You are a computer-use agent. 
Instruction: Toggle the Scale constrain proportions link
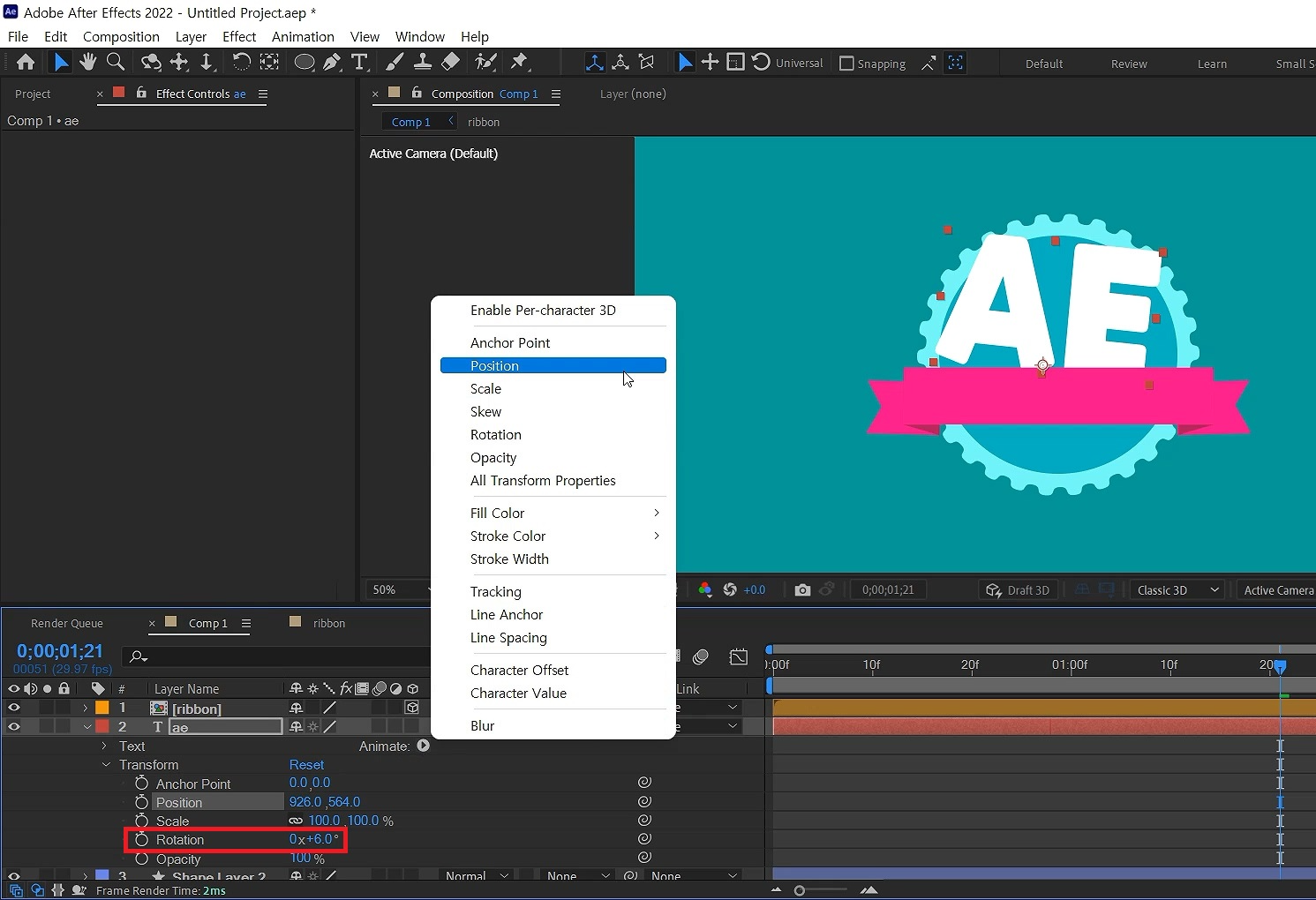click(x=296, y=821)
